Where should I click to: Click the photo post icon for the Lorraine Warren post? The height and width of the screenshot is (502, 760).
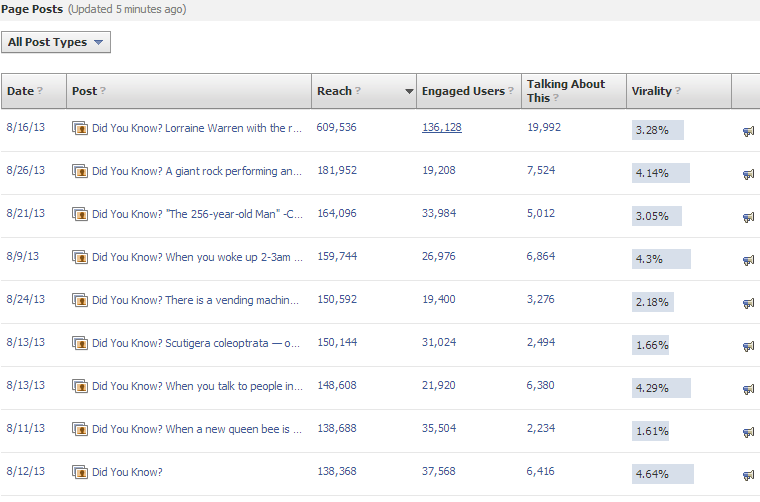pyautogui.click(x=79, y=128)
